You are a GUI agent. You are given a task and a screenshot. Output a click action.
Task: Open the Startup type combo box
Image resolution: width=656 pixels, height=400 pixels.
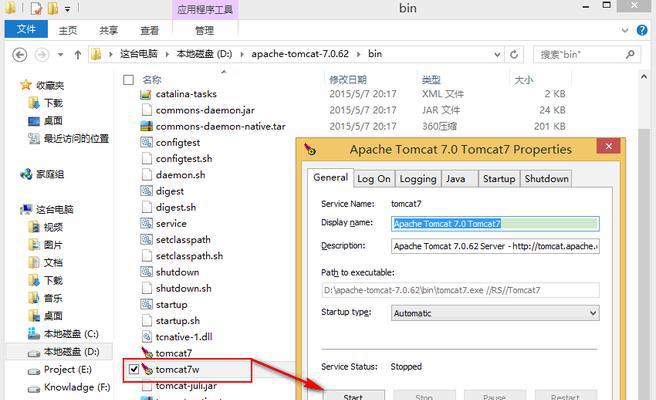[x=495, y=313]
